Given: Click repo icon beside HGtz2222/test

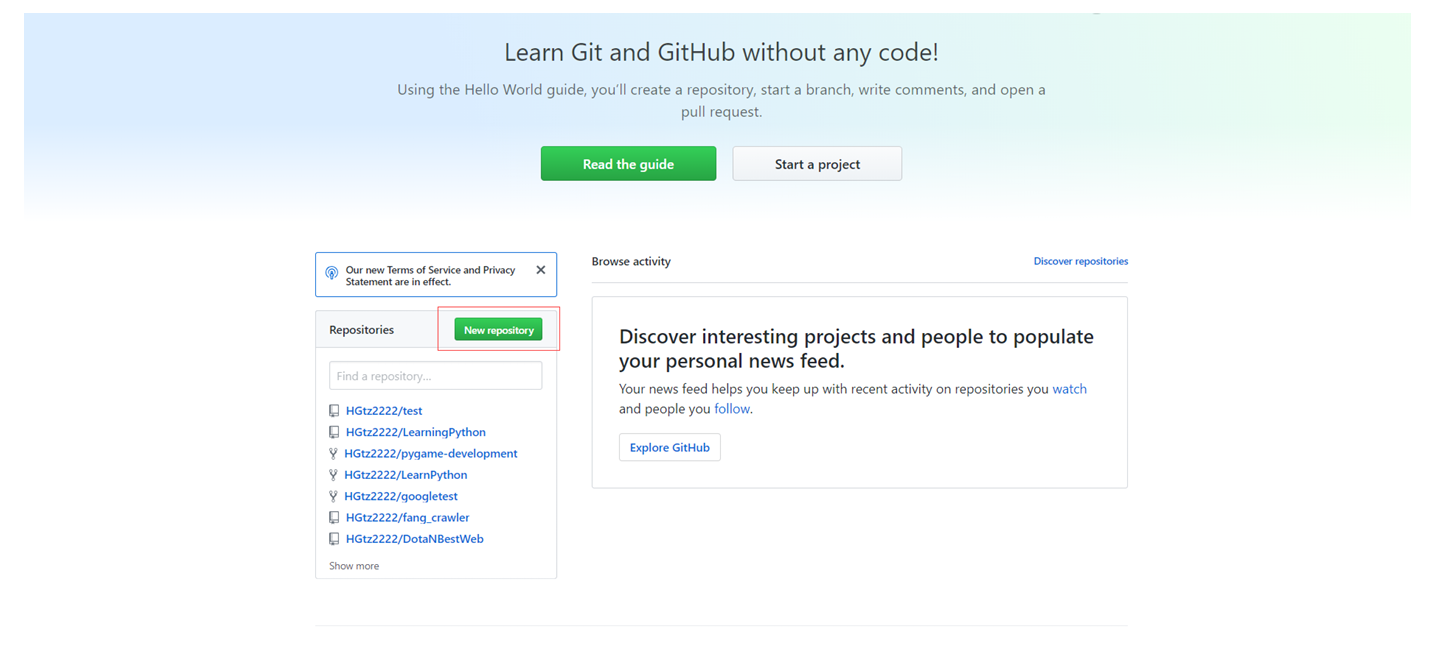Looking at the screenshot, I should (x=334, y=411).
